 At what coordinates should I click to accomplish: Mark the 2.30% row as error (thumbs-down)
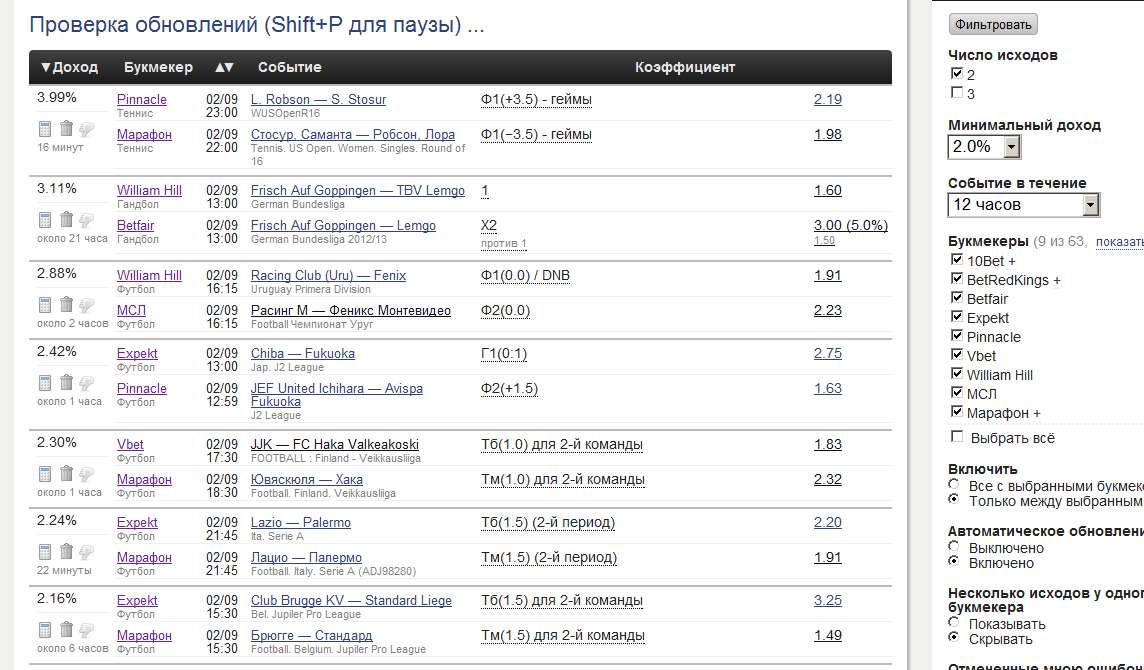(86, 474)
